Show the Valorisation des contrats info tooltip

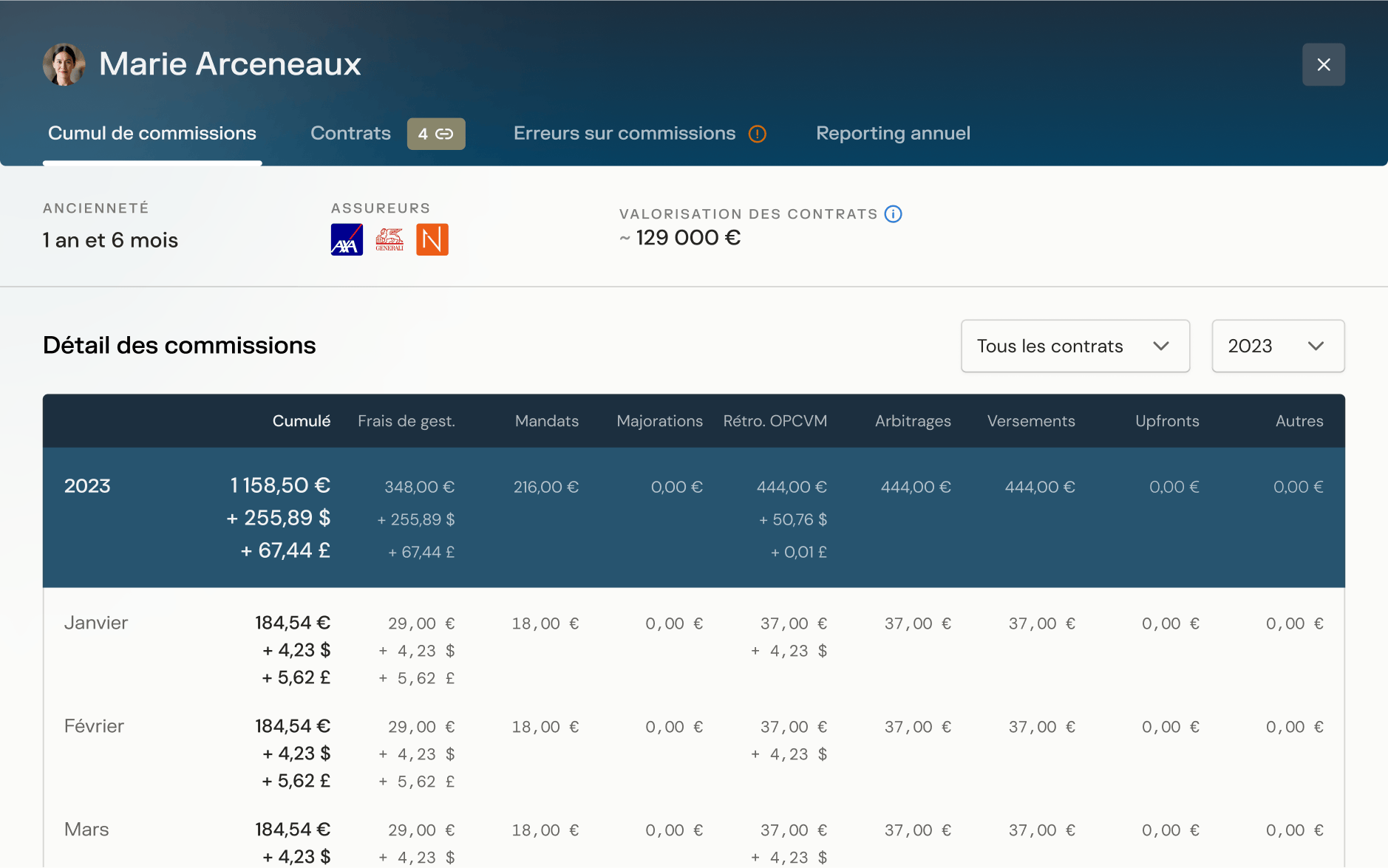pyautogui.click(x=893, y=214)
